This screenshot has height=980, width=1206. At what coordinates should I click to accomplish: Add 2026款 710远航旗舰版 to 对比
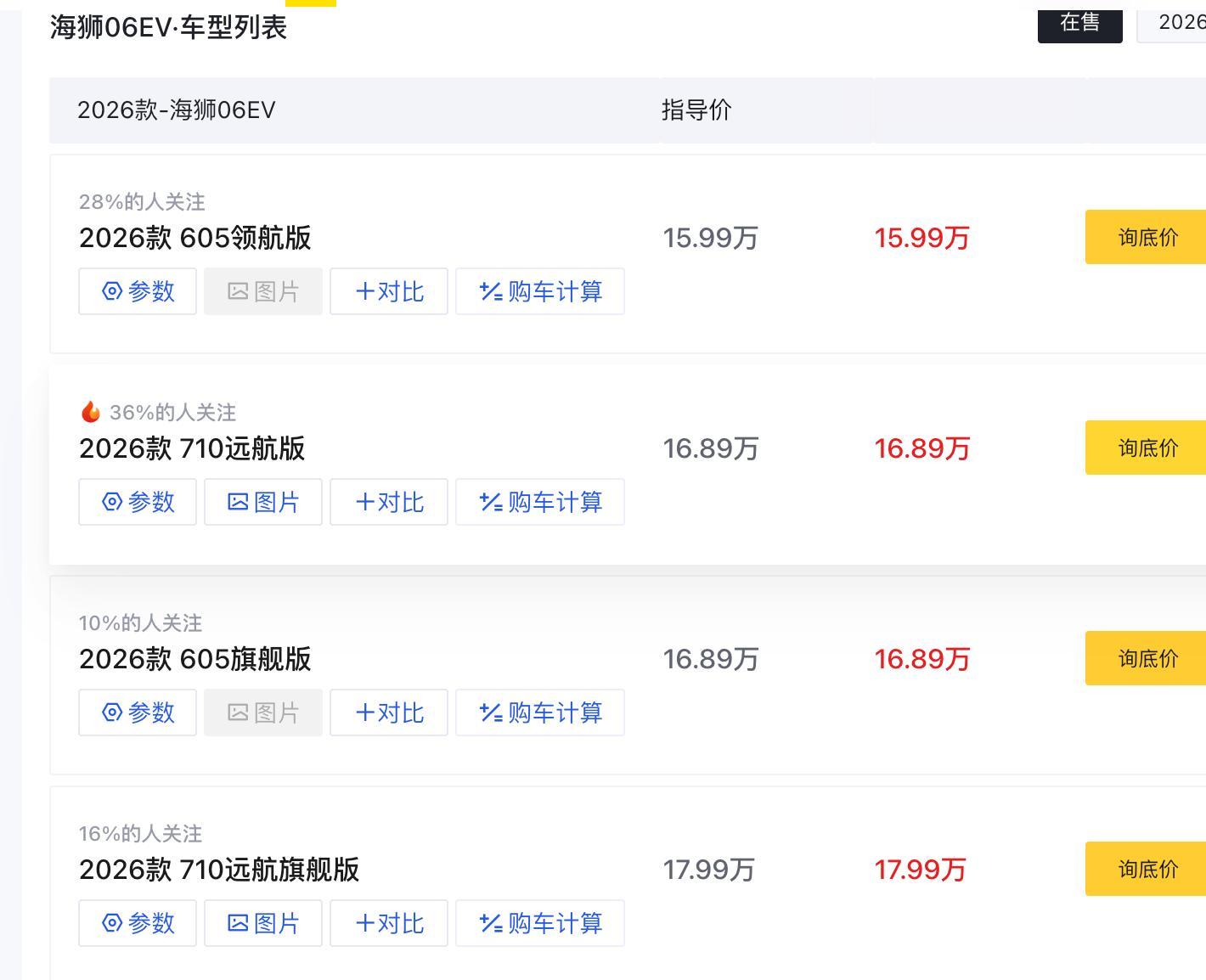389,923
